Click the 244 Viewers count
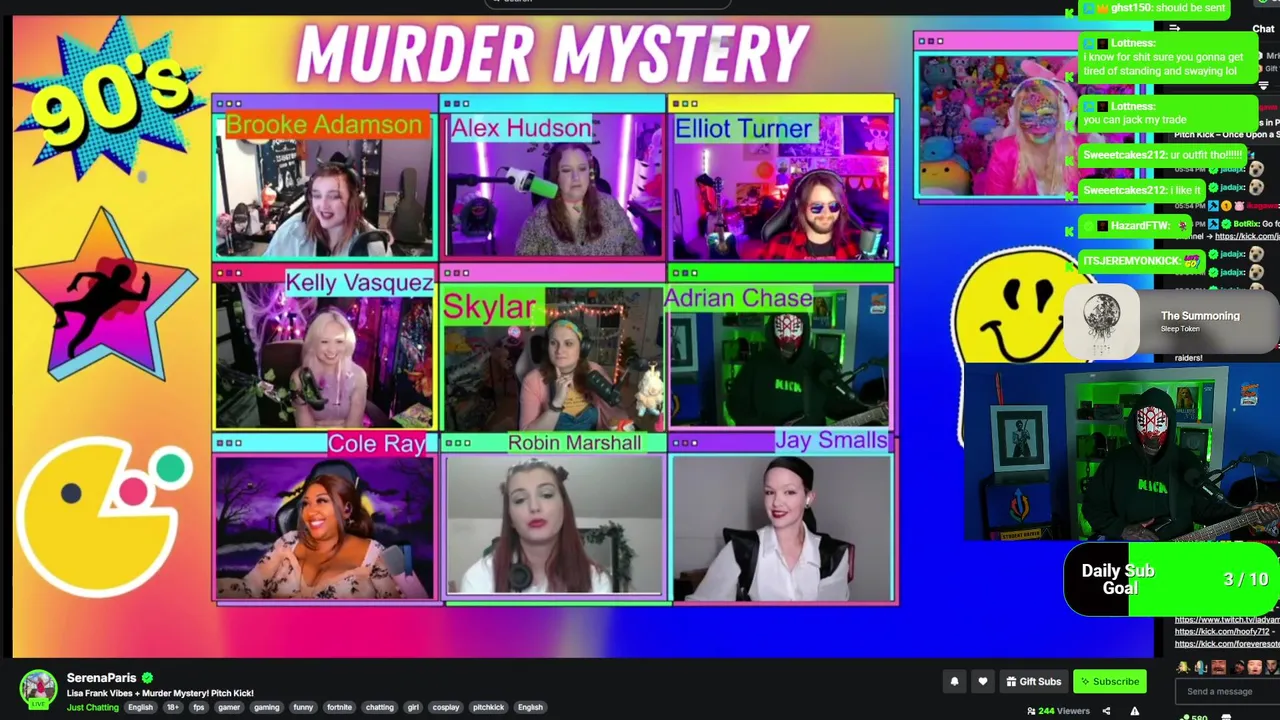 pyautogui.click(x=1064, y=711)
